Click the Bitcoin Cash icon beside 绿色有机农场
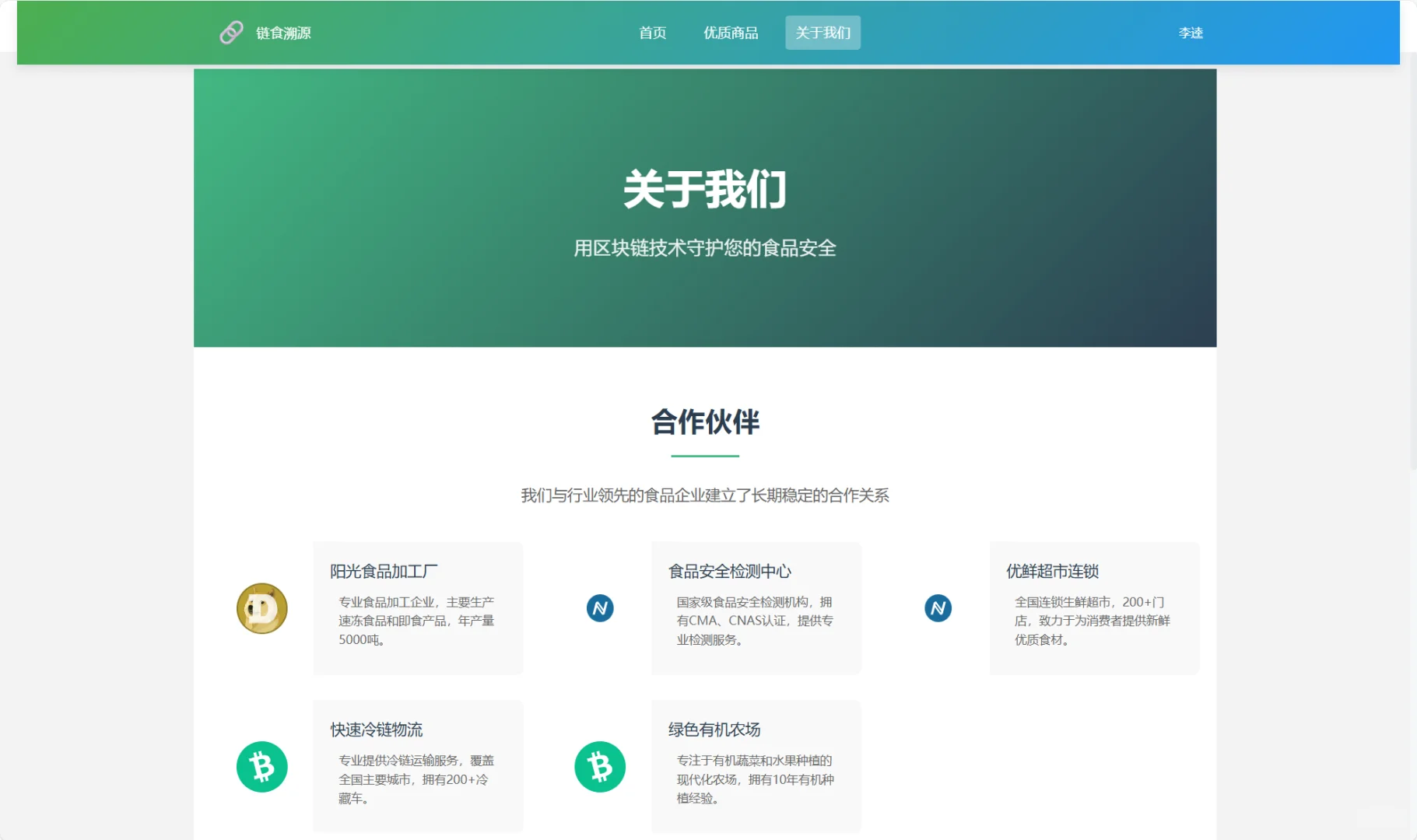Image resolution: width=1417 pixels, height=840 pixels. pos(600,766)
